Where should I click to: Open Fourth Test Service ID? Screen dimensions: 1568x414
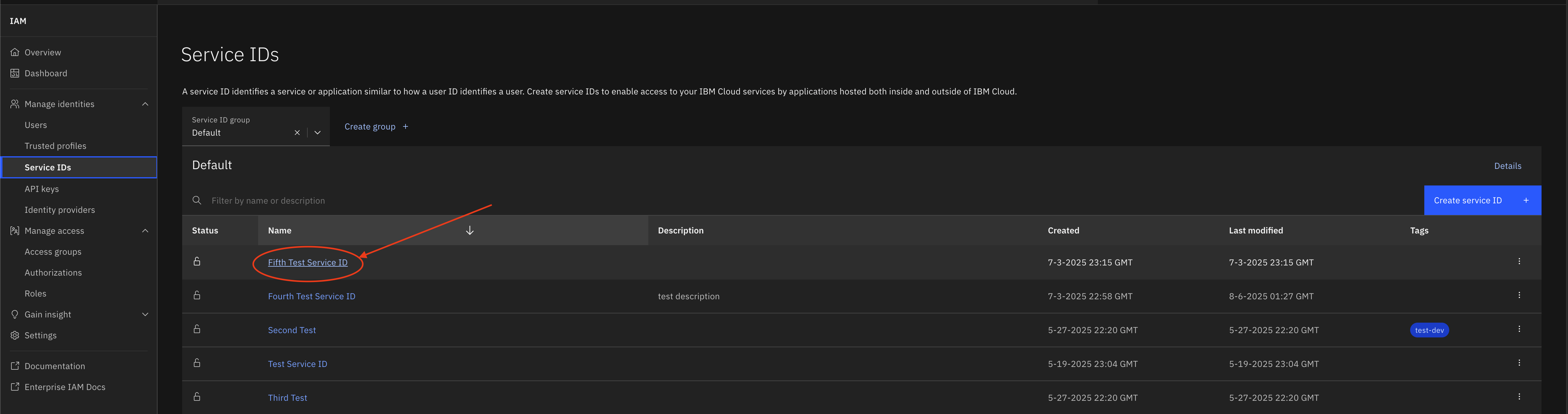pyautogui.click(x=312, y=297)
